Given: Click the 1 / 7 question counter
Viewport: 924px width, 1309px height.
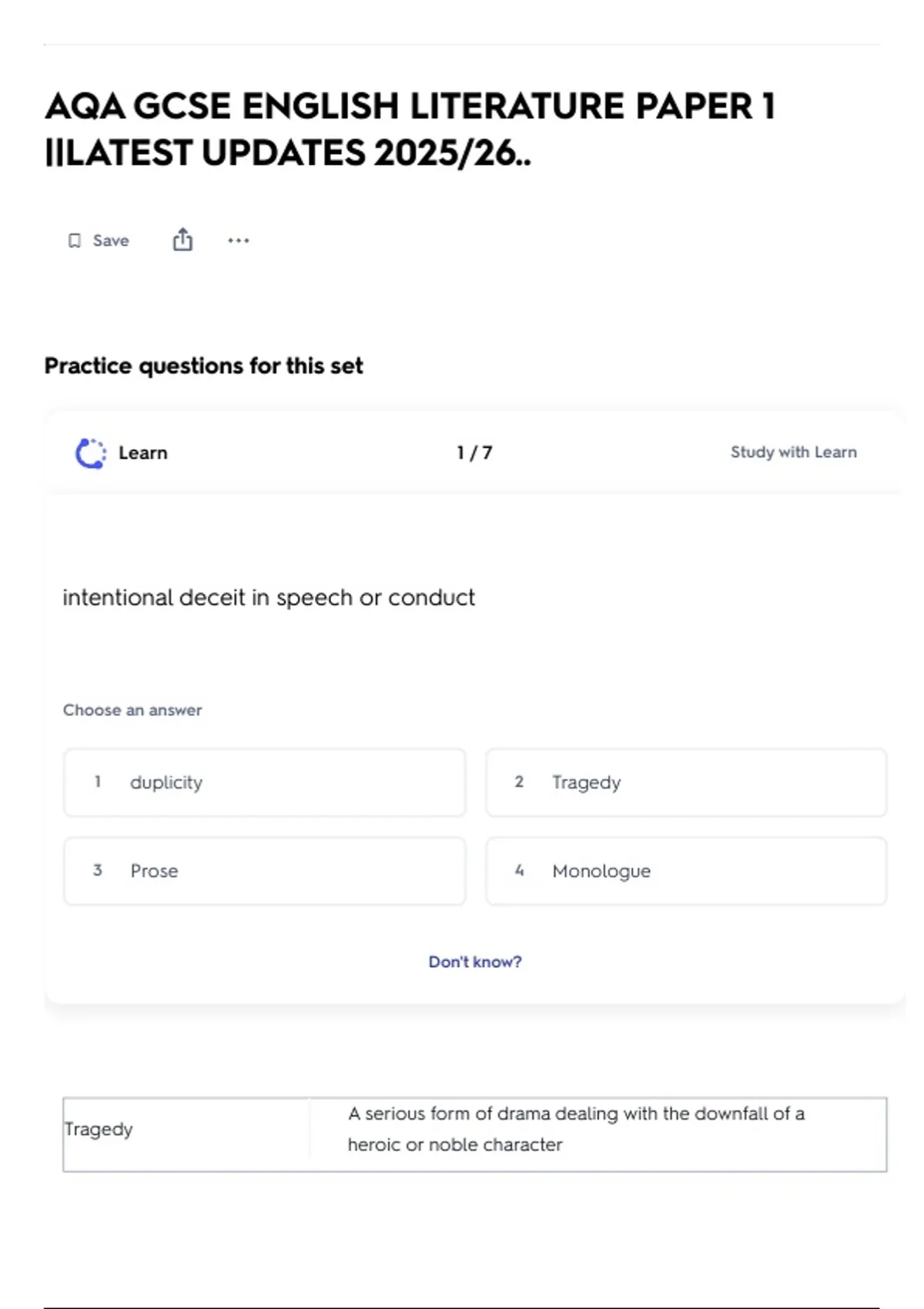Looking at the screenshot, I should [x=474, y=453].
